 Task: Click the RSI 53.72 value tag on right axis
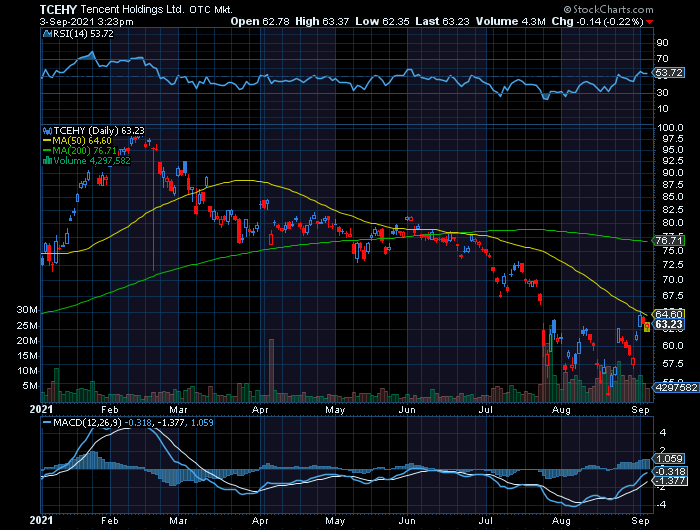tap(668, 72)
